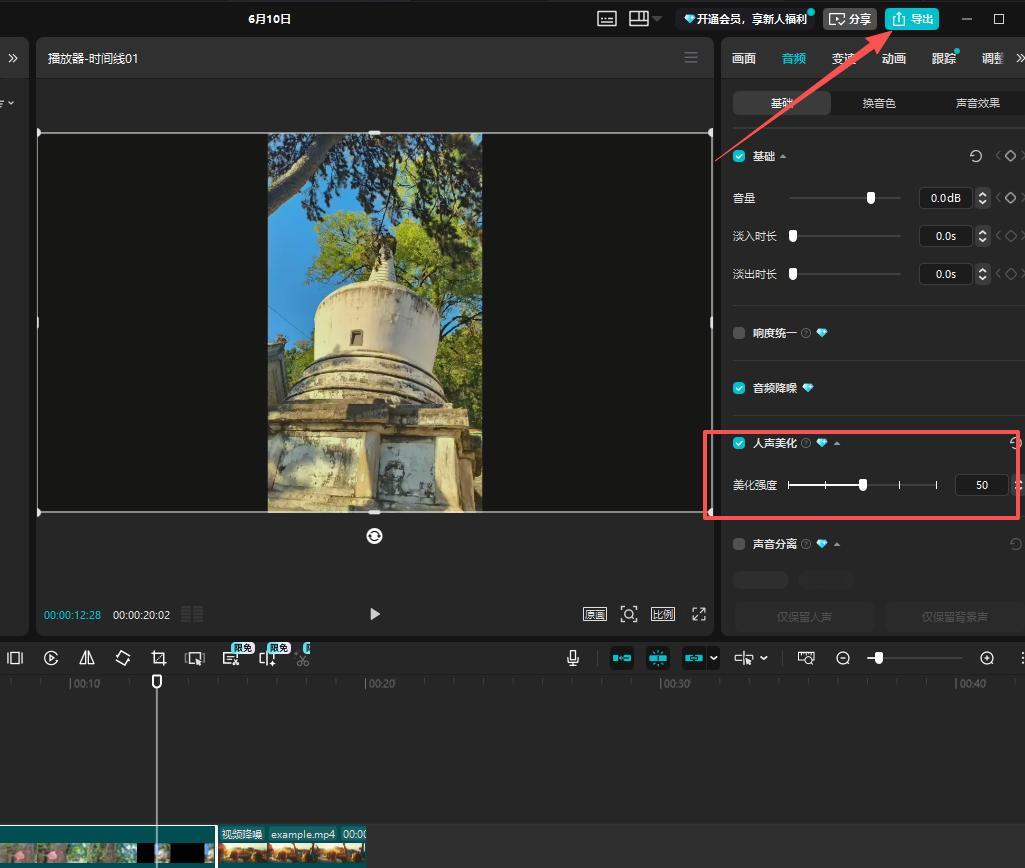Open fullscreen preview in the player
This screenshot has width=1025, height=868.
point(699,614)
